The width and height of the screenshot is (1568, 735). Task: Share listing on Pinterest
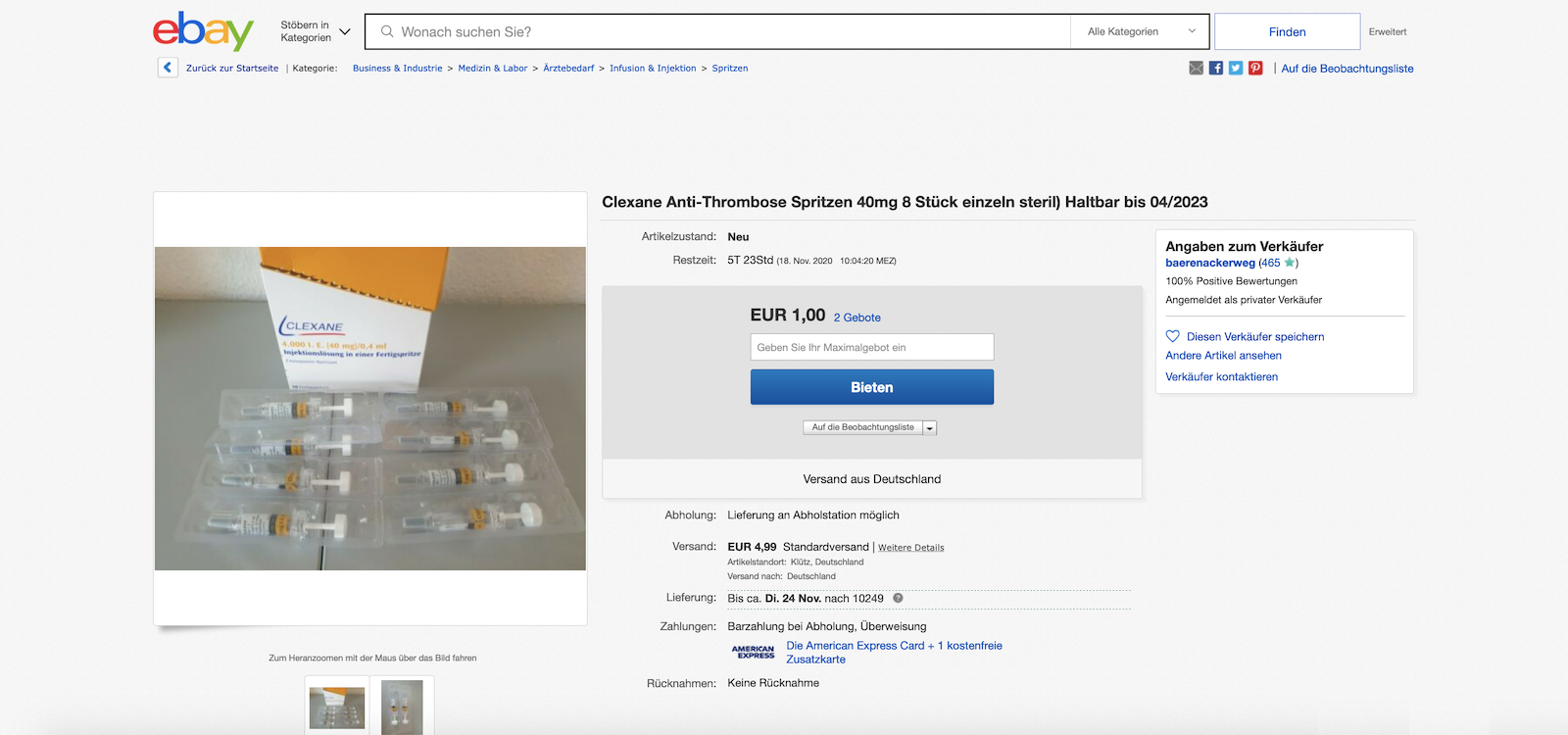[x=1255, y=68]
